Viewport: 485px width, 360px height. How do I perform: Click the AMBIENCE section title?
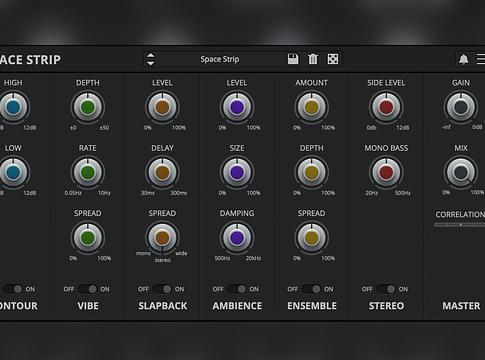pyautogui.click(x=237, y=306)
